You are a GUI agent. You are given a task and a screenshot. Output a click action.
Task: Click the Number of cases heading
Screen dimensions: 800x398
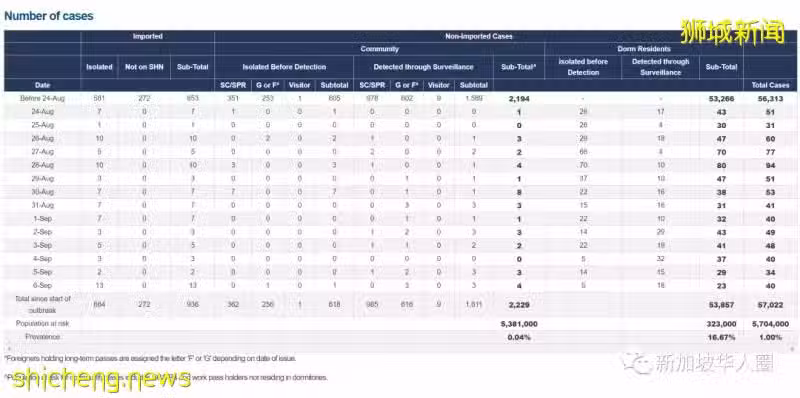pyautogui.click(x=48, y=16)
